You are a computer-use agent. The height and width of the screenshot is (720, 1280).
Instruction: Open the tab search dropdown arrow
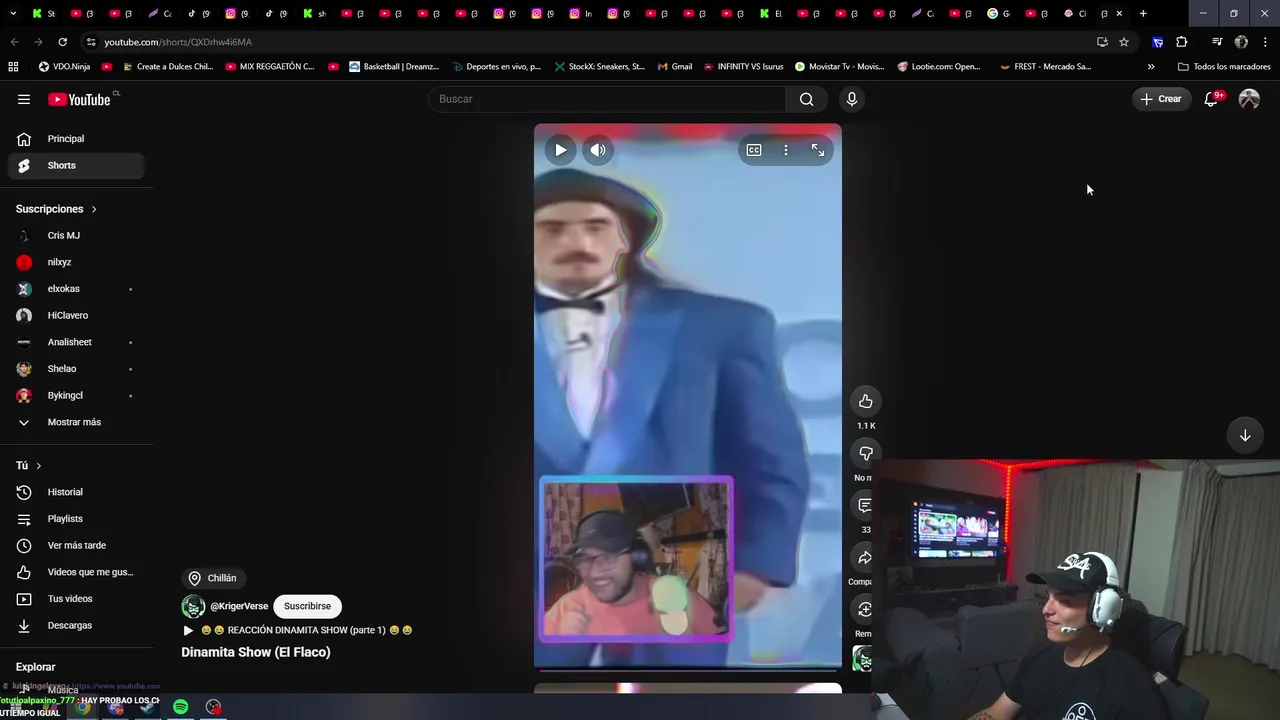[13, 13]
